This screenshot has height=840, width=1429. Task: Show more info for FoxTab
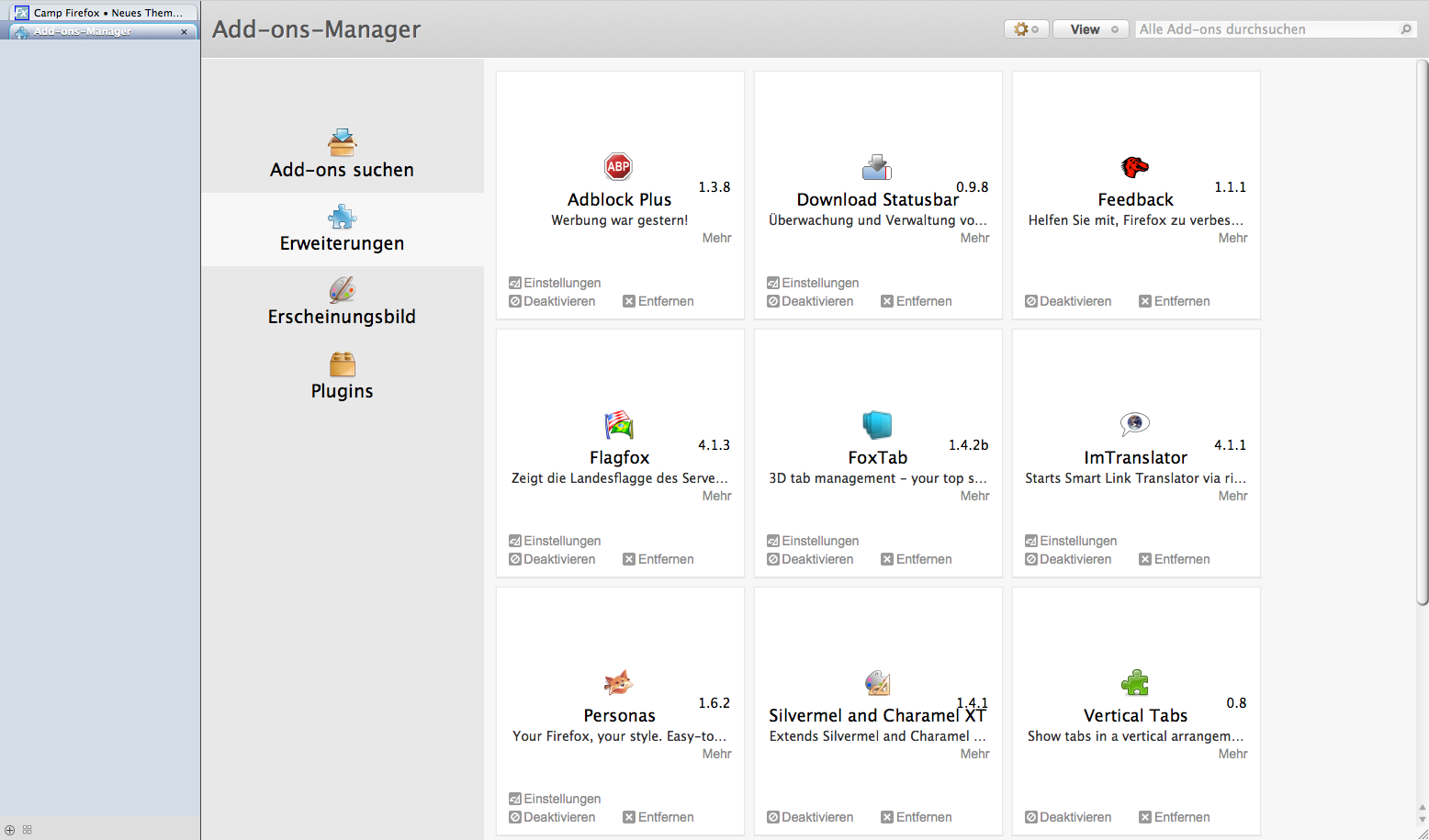974,496
